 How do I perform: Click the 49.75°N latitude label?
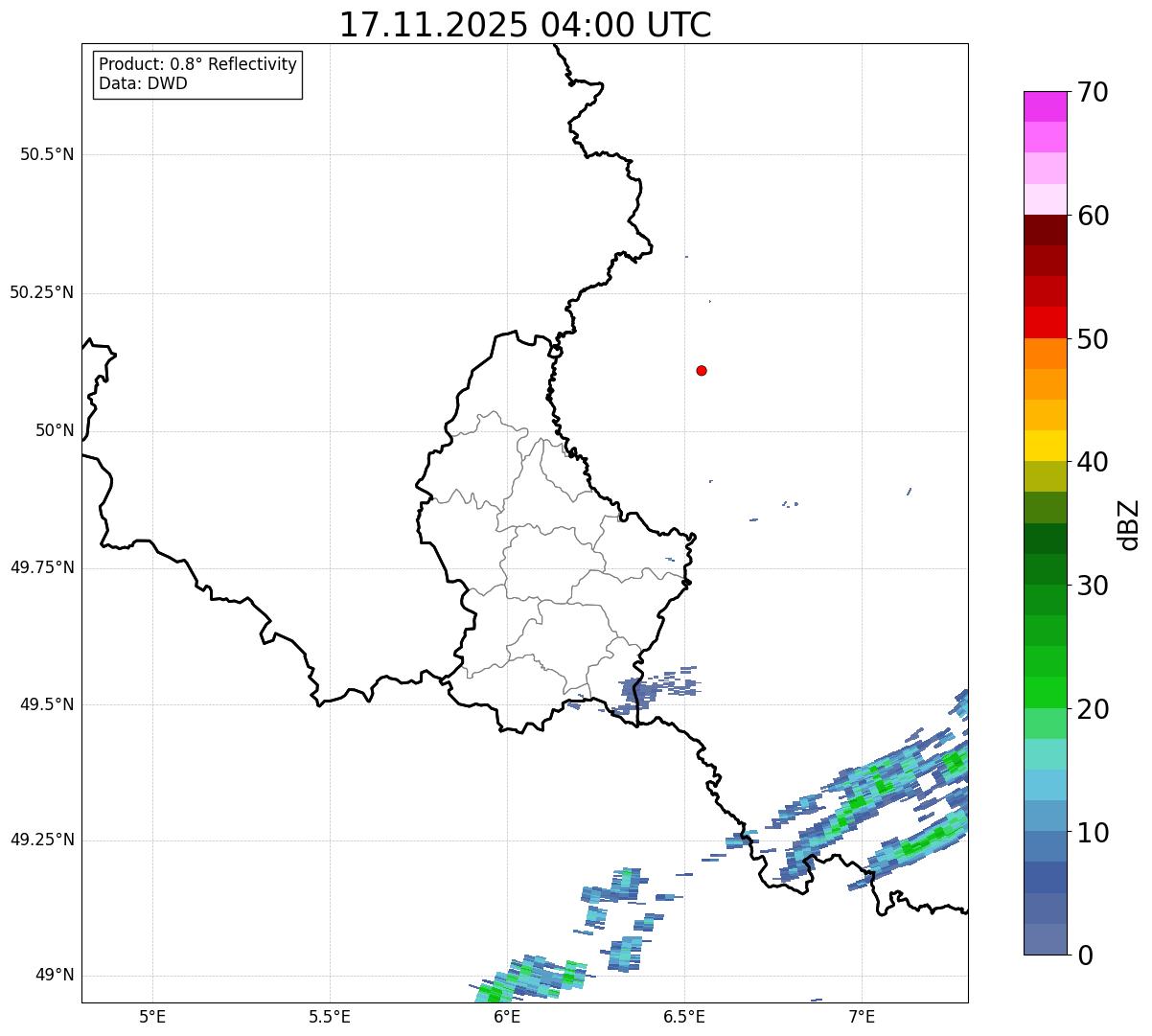42,567
